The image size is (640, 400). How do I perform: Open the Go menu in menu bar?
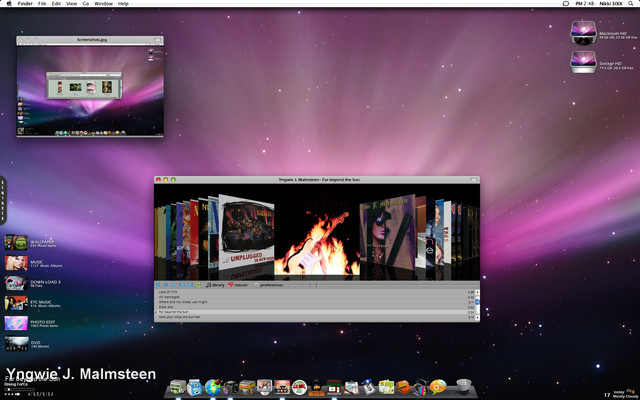pos(86,4)
